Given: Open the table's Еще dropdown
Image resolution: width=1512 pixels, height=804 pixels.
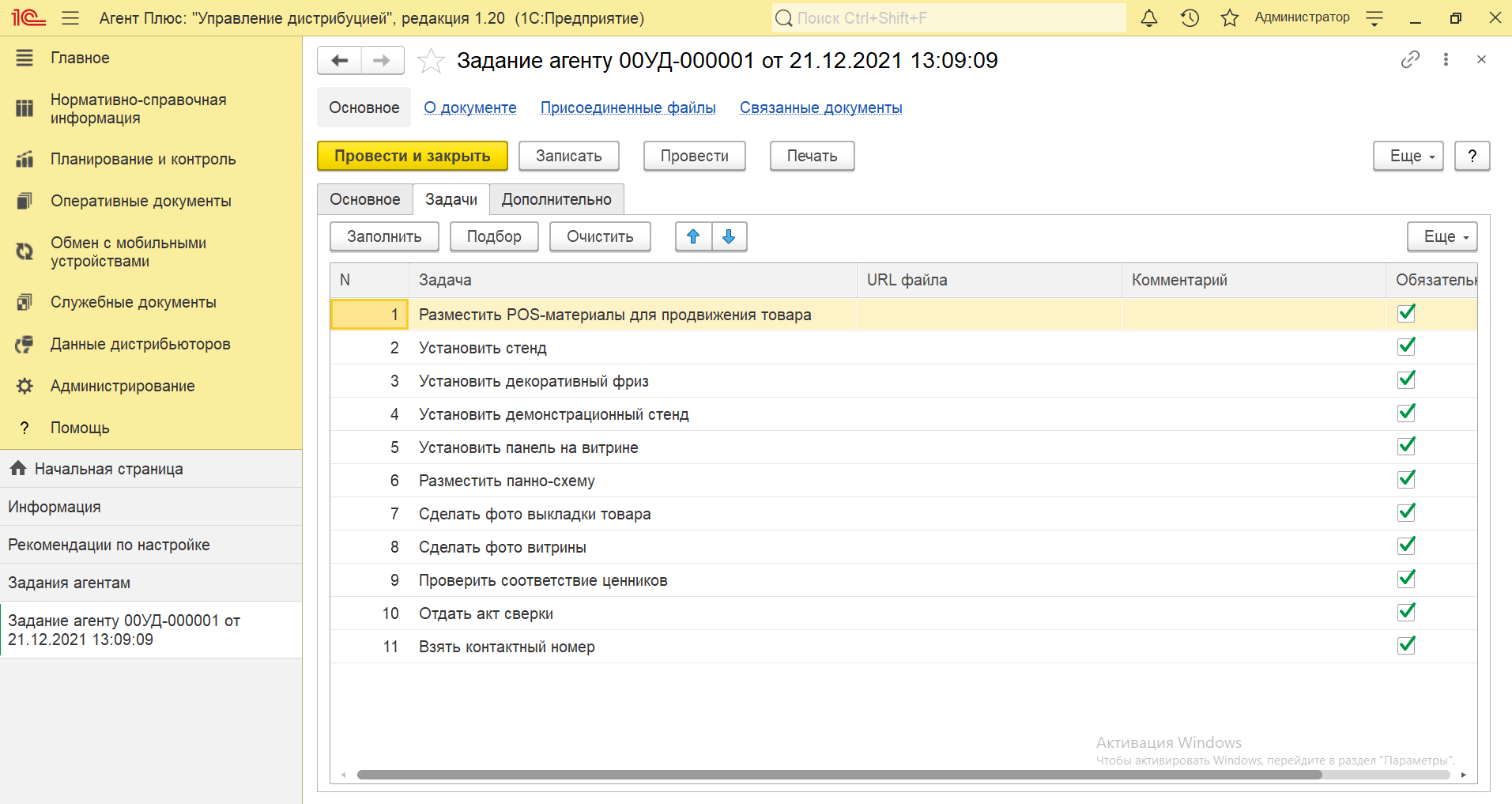Looking at the screenshot, I should pos(1442,236).
